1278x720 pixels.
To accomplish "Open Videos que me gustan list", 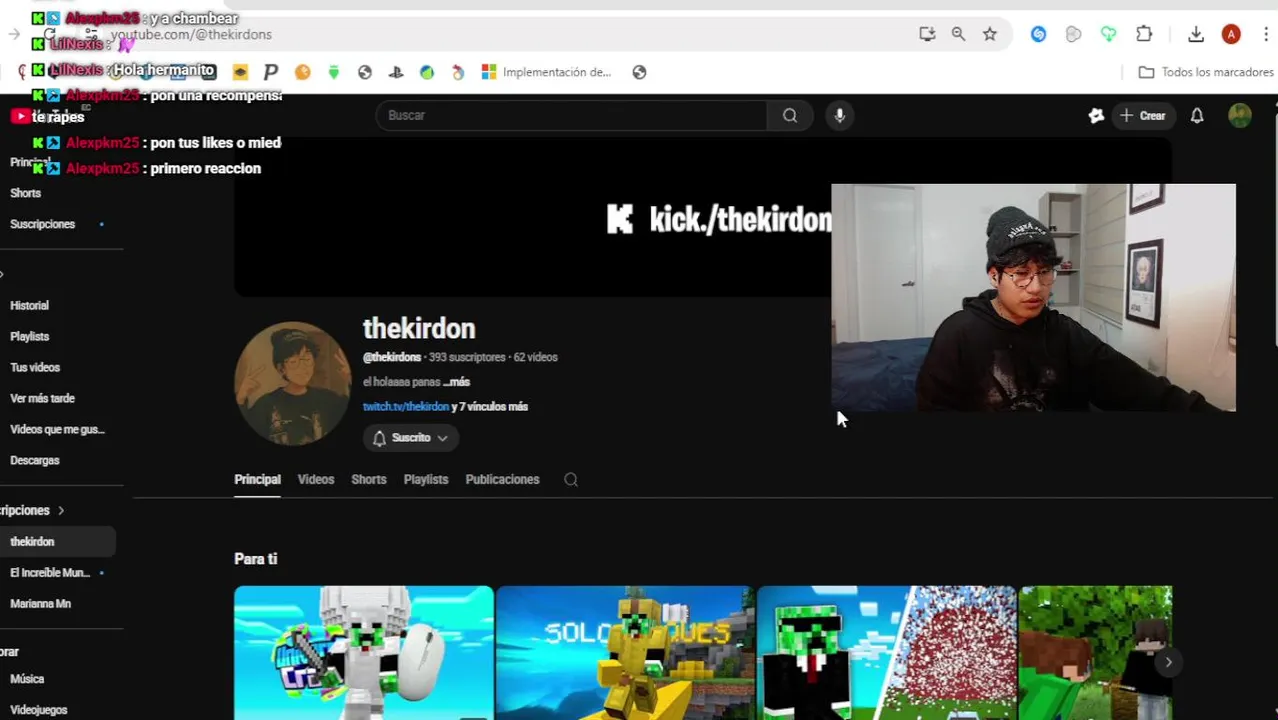I will click(x=57, y=429).
